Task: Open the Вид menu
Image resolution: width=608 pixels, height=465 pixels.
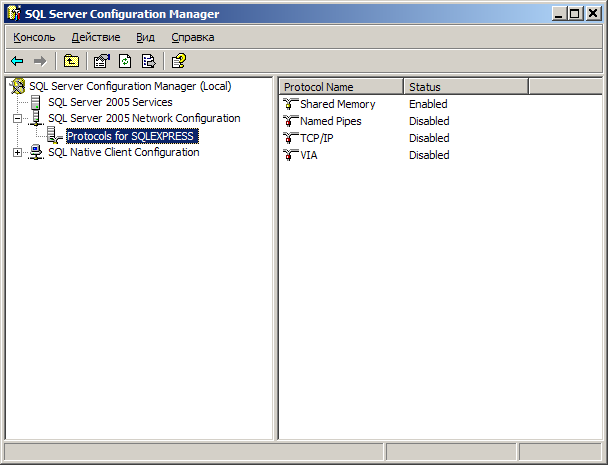Action: click(x=145, y=37)
